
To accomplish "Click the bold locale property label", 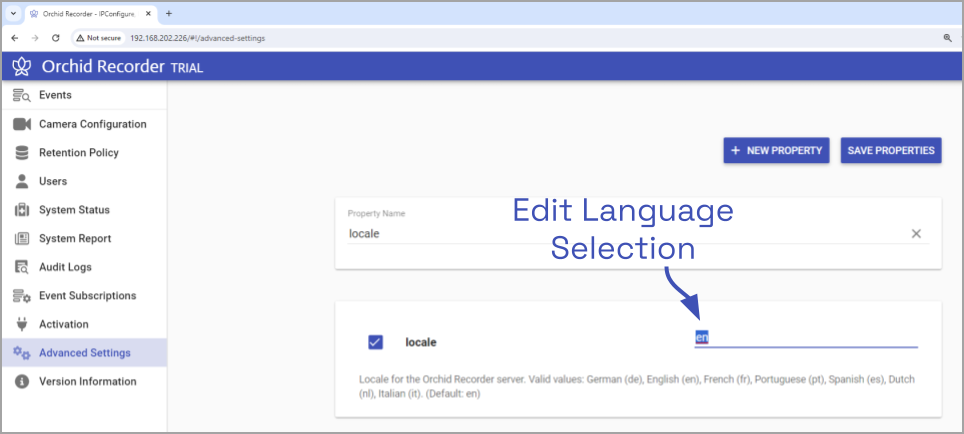I will point(421,342).
